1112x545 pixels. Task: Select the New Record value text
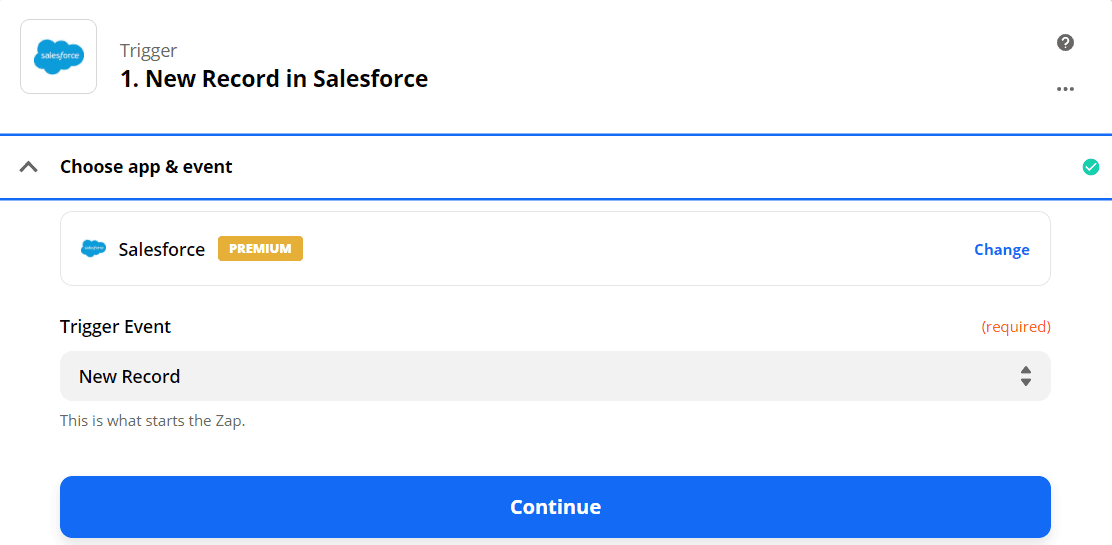(x=130, y=377)
